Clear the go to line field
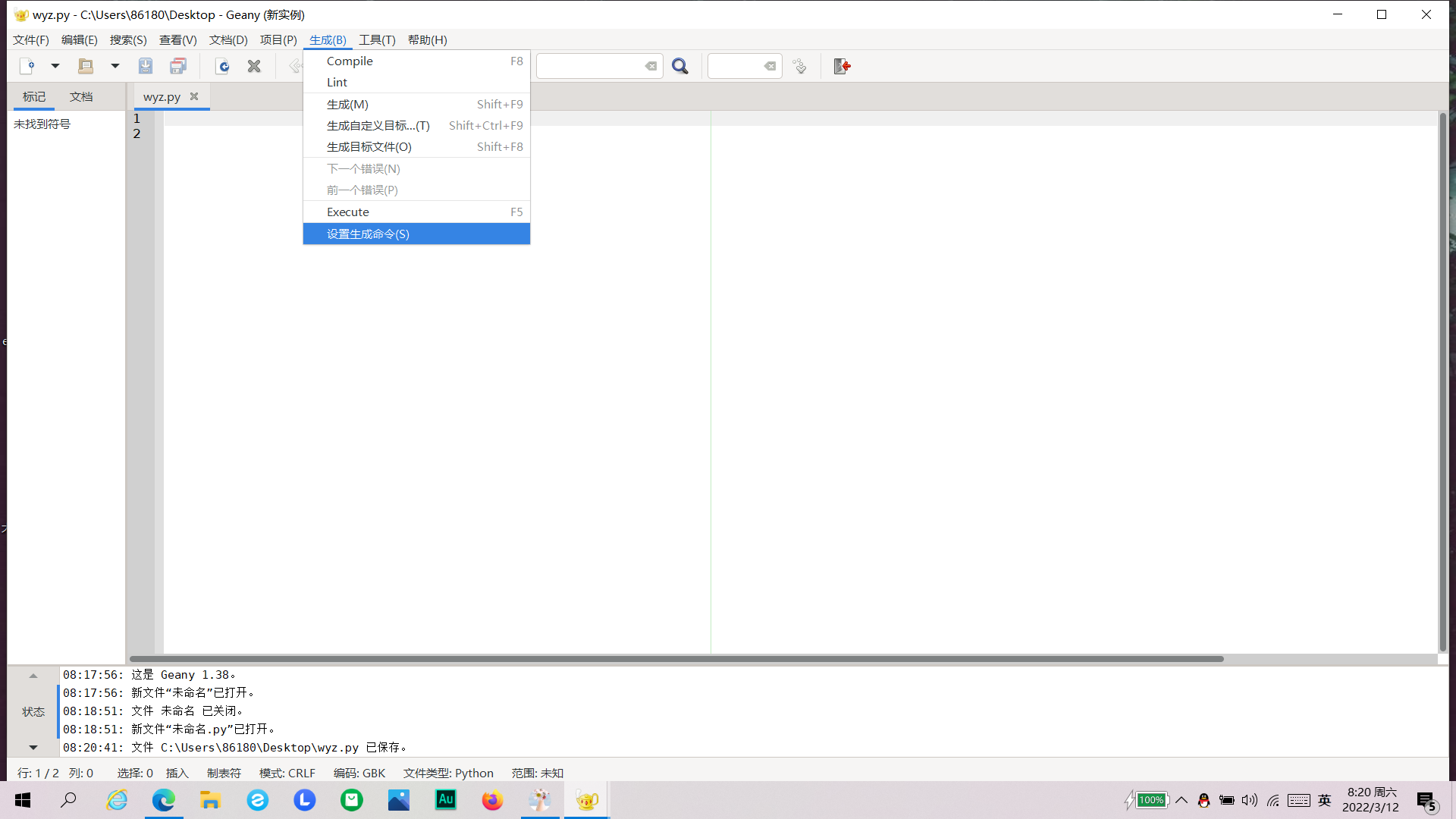Viewport: 1456px width, 819px height. 770,66
